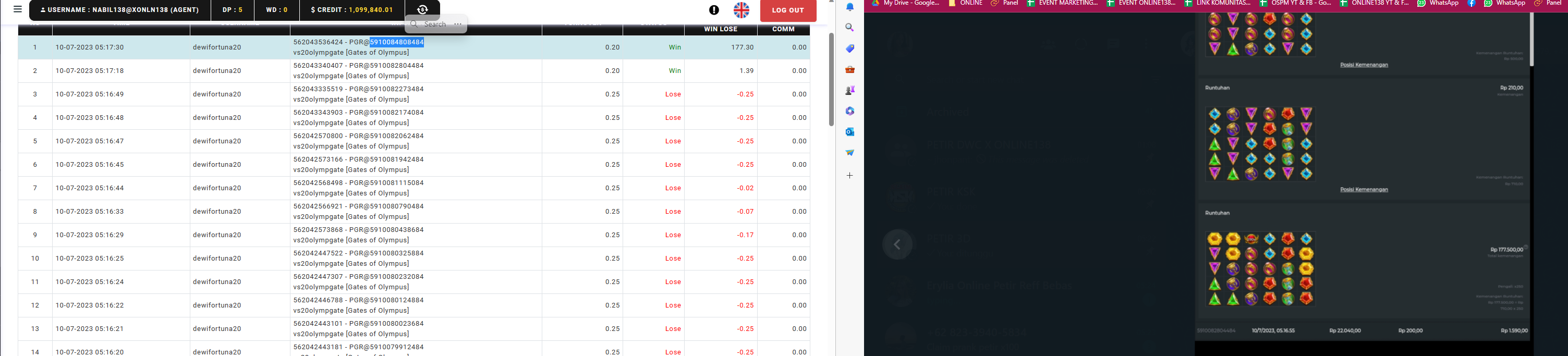Open the chess games sidebar icon
The image size is (1568, 356).
point(850,90)
